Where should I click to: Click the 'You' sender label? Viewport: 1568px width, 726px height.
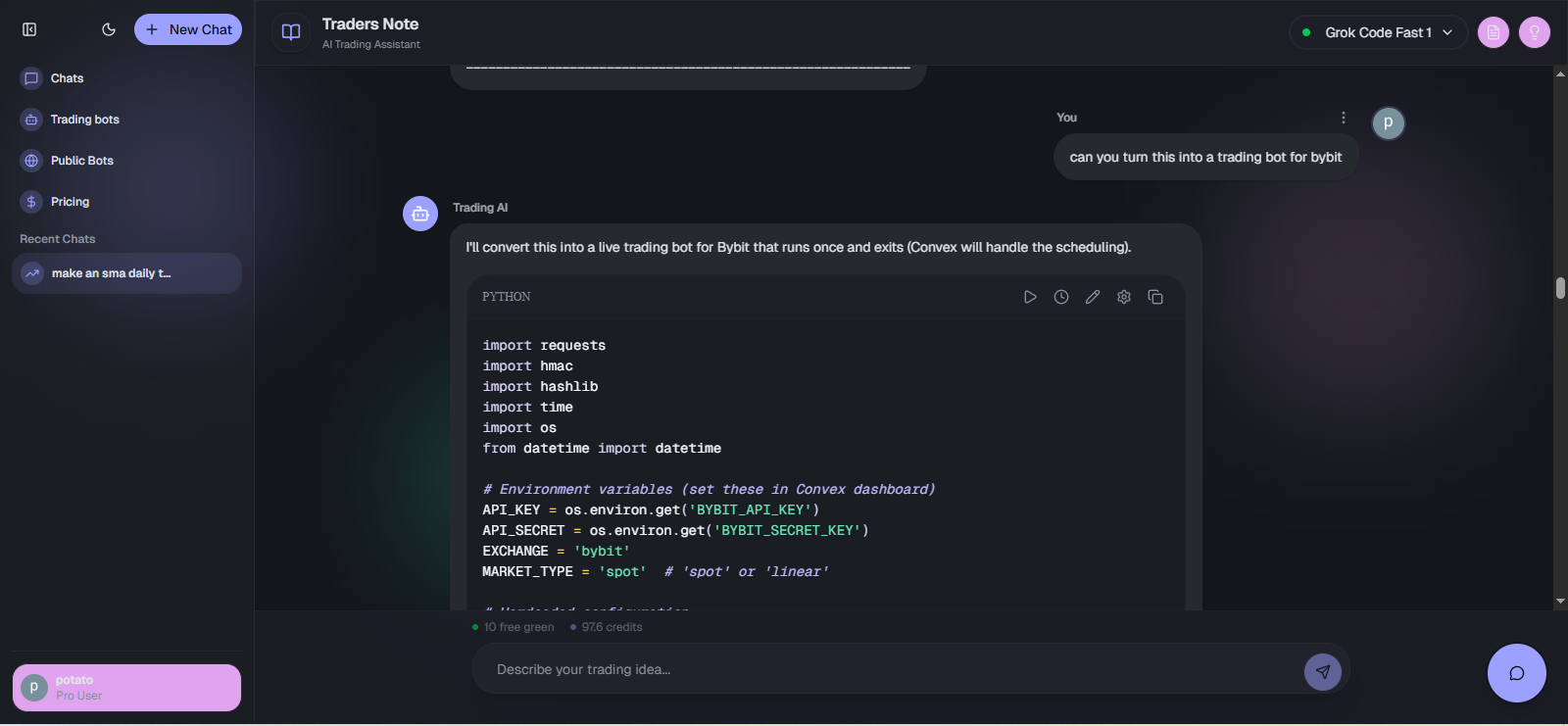[1066, 118]
